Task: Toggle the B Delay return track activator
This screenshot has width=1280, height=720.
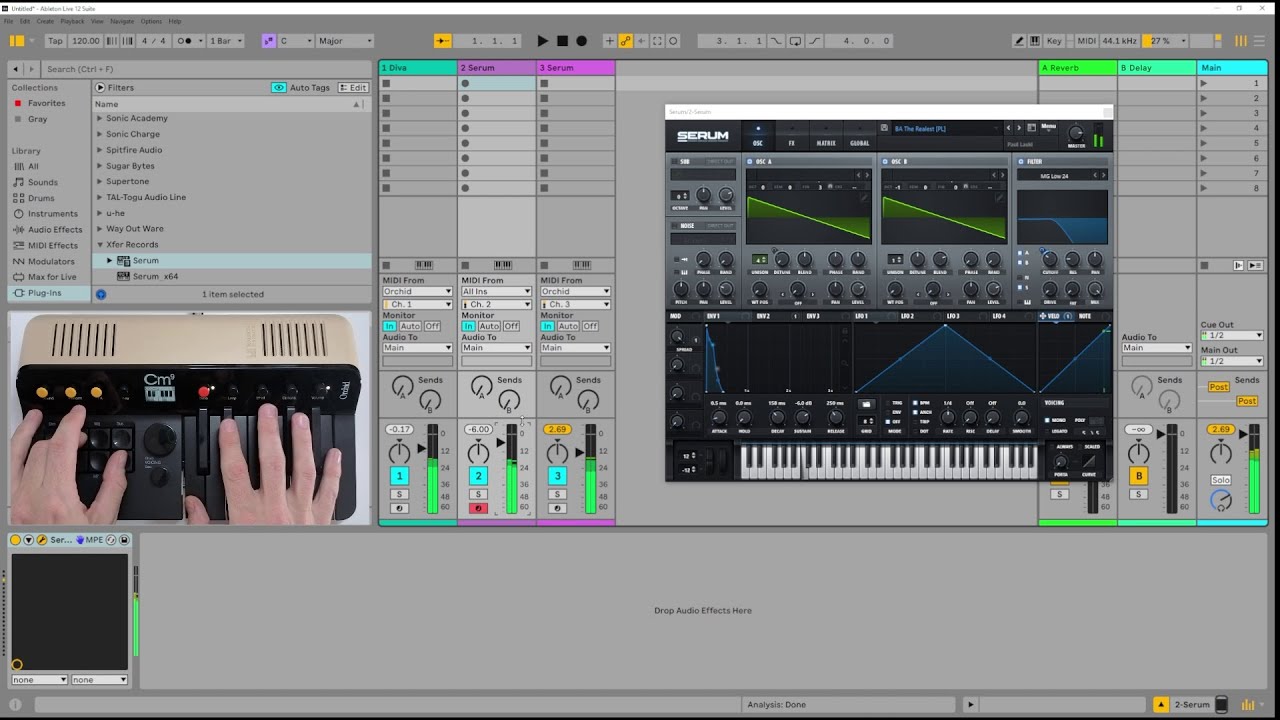Action: 1138,476
